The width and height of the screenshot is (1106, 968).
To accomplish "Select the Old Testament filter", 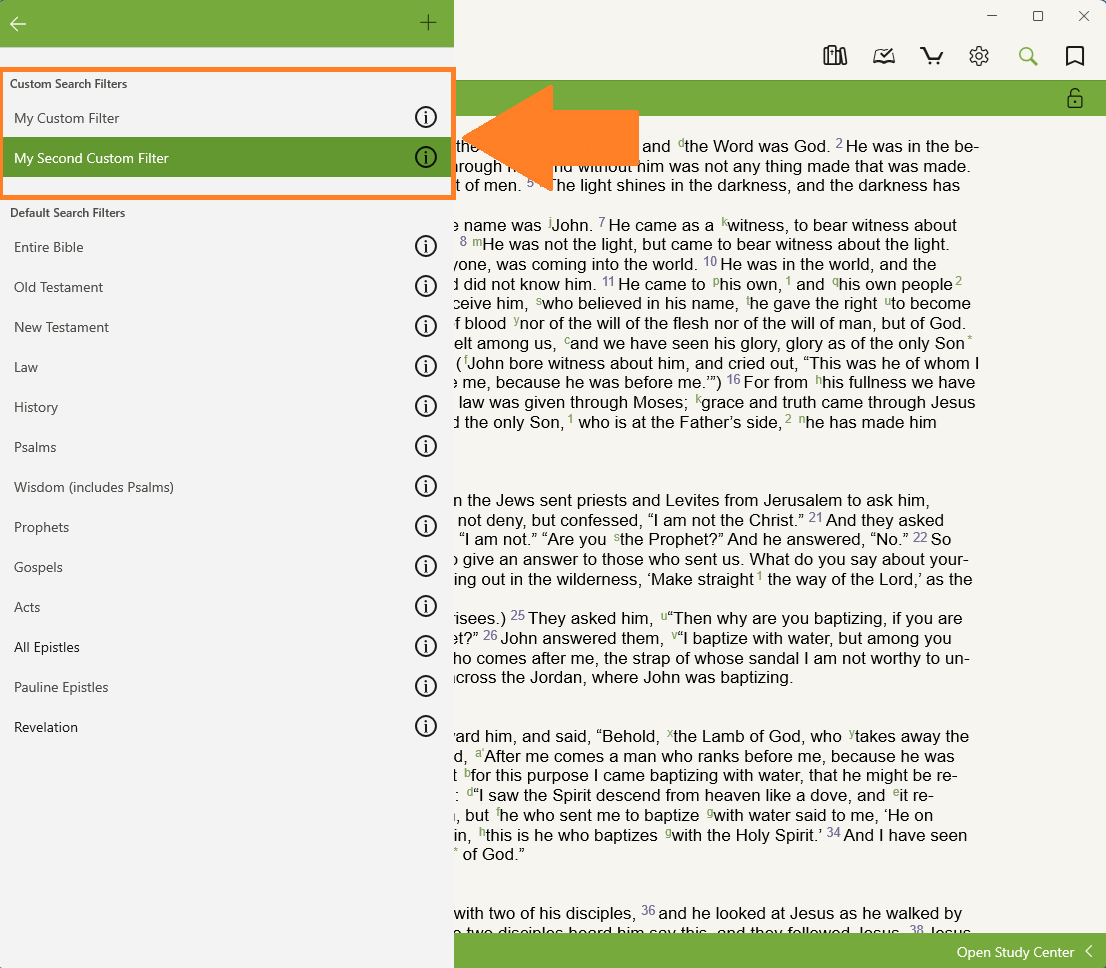I will 59,287.
